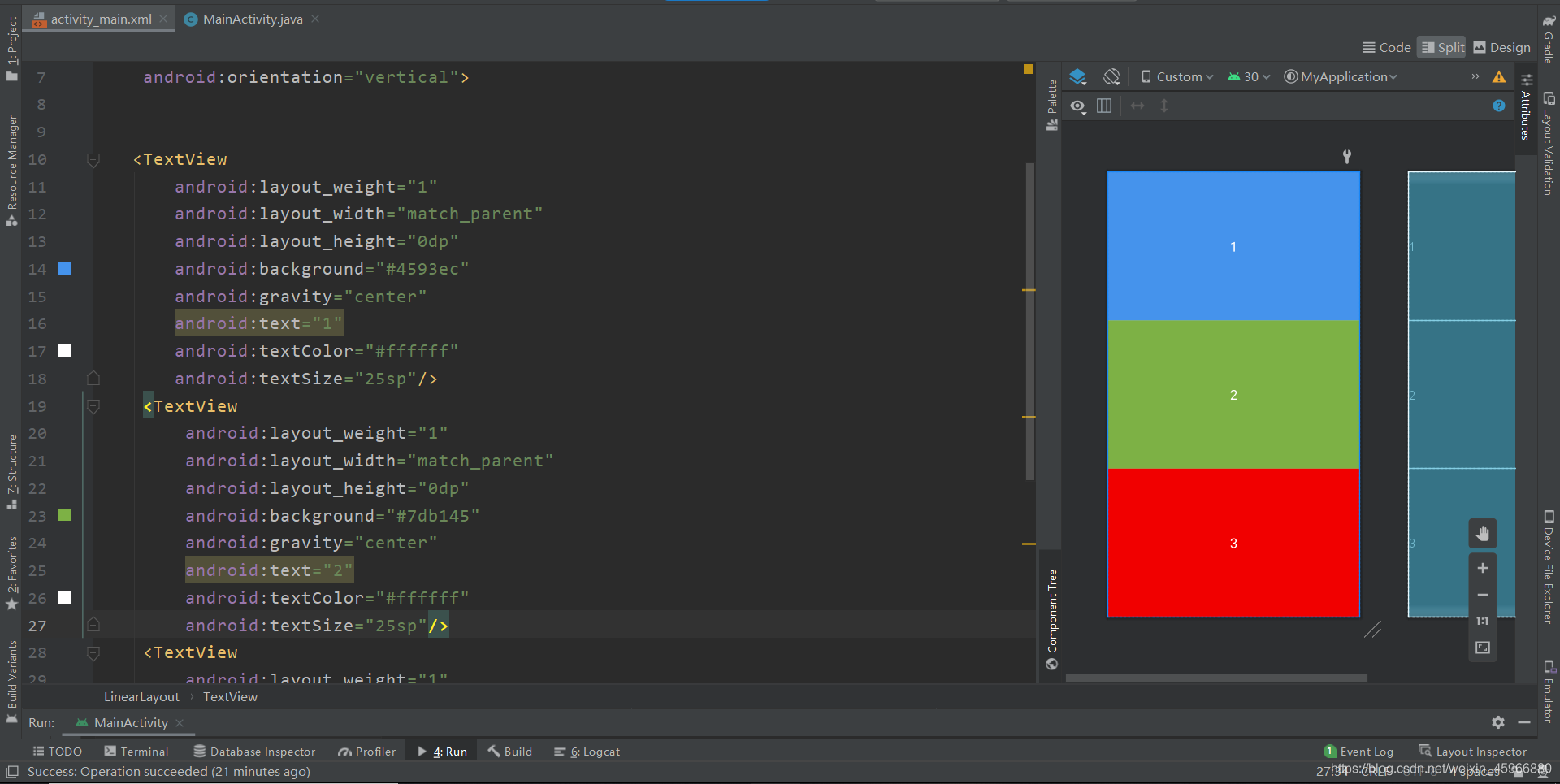Open the Layout Inspector
Image resolution: width=1560 pixels, height=784 pixels.
click(x=1472, y=752)
